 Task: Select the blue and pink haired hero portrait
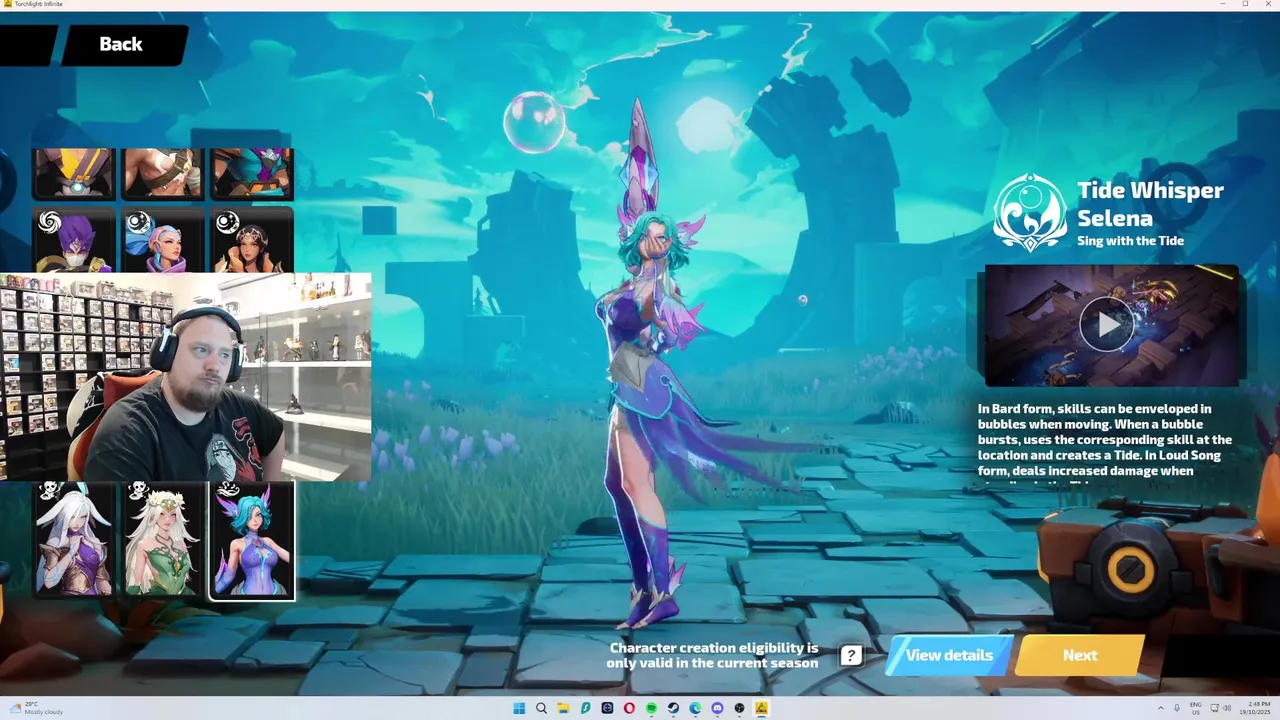[163, 240]
